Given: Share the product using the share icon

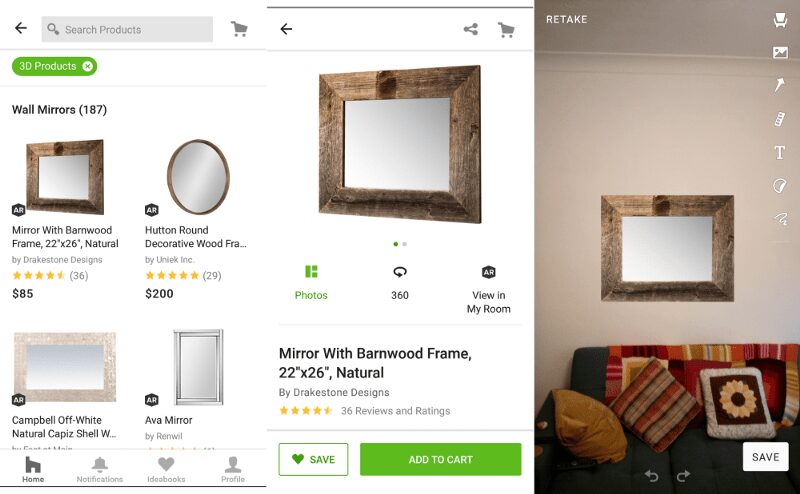Looking at the screenshot, I should [x=471, y=30].
